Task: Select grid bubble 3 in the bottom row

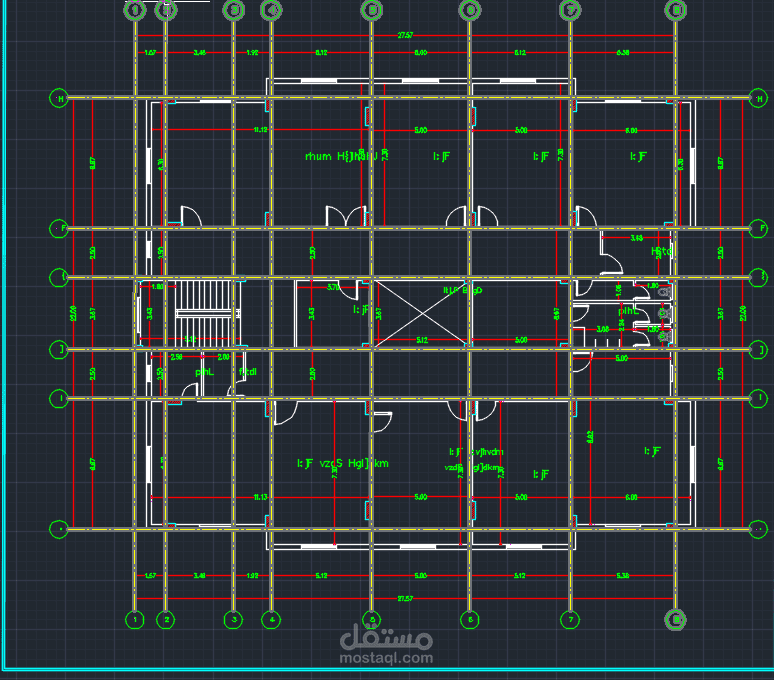Action: tap(233, 620)
